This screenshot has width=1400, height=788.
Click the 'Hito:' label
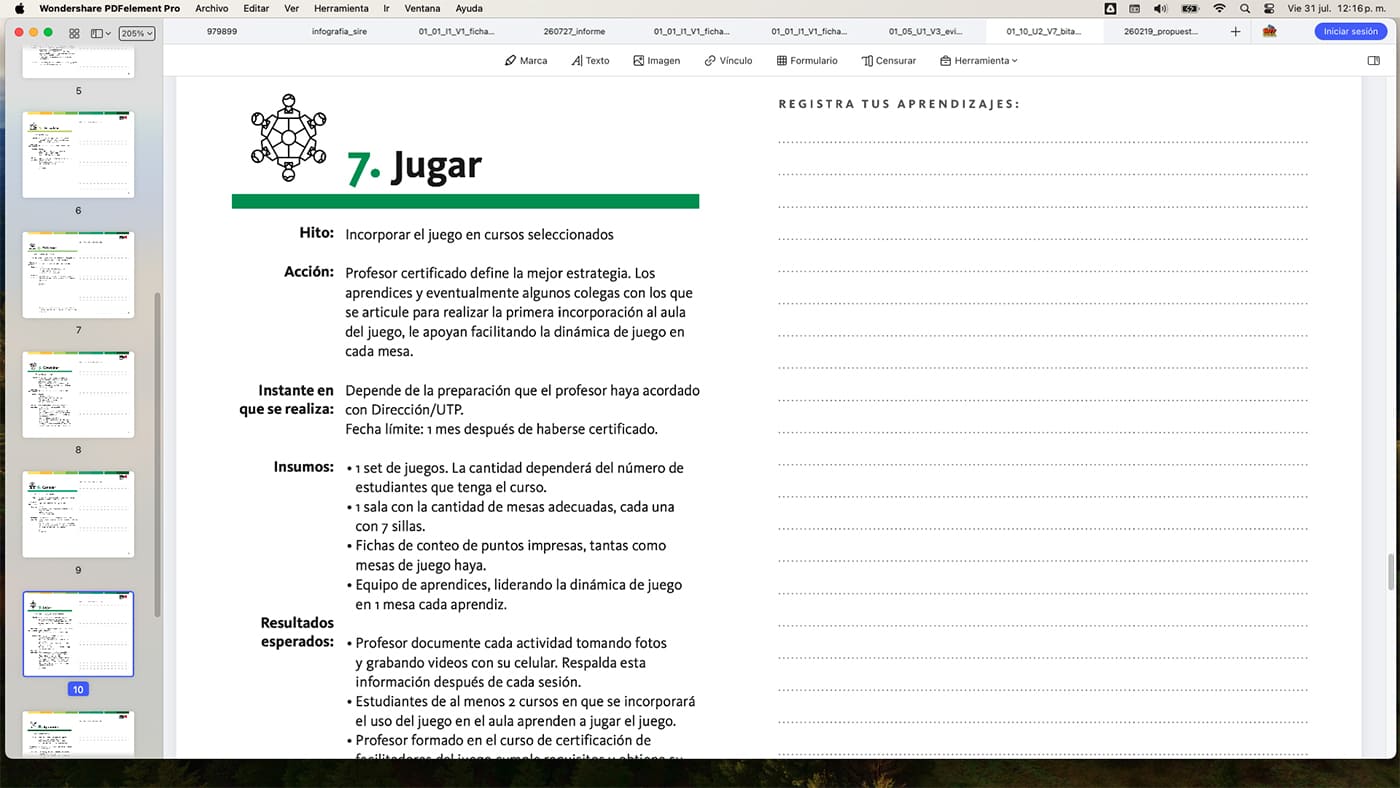tap(316, 233)
